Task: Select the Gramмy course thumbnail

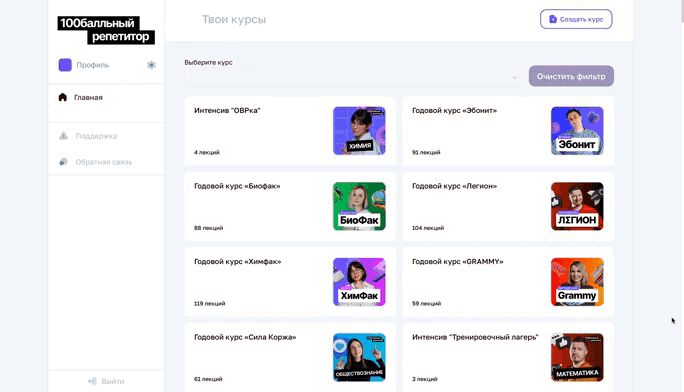Action: coord(577,282)
